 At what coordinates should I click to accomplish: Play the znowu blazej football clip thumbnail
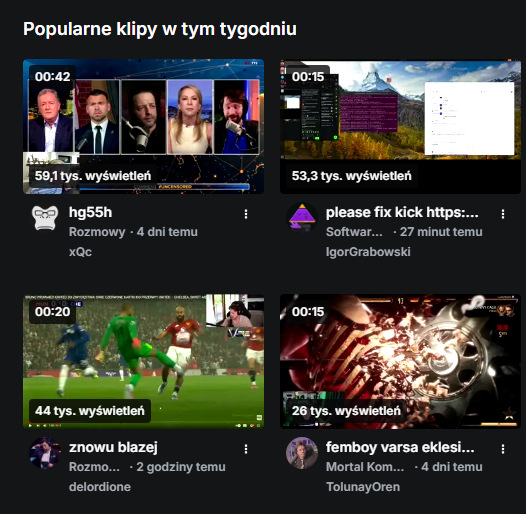click(143, 361)
